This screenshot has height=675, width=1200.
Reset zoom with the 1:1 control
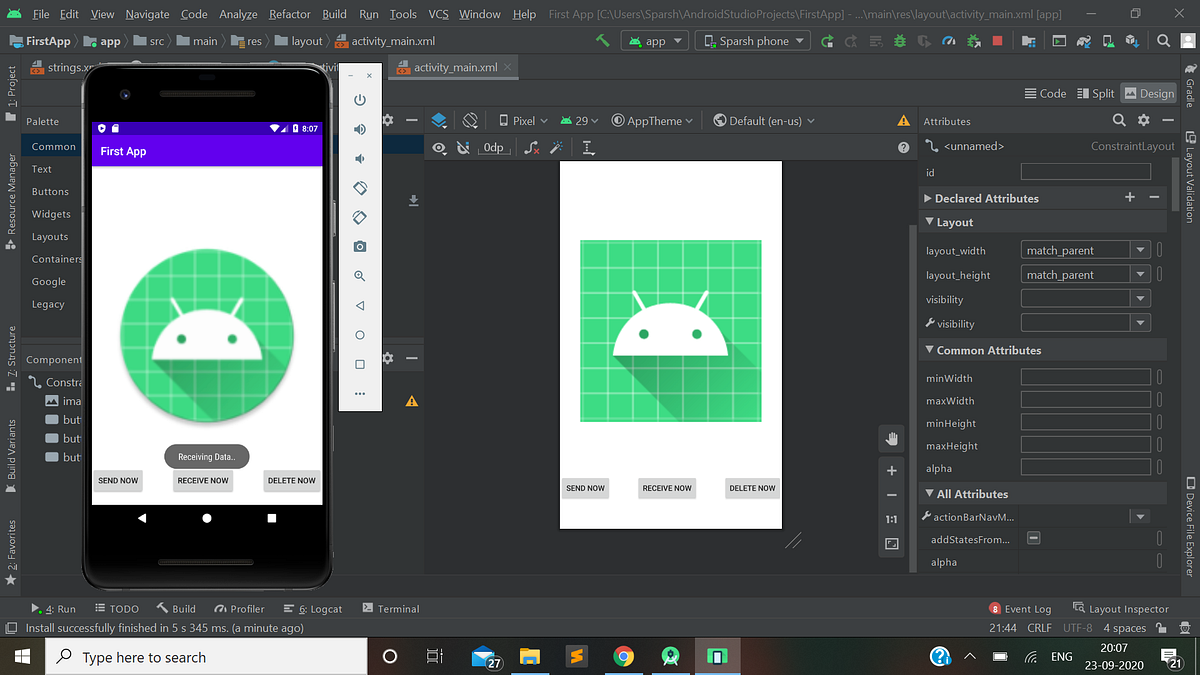pyautogui.click(x=891, y=519)
